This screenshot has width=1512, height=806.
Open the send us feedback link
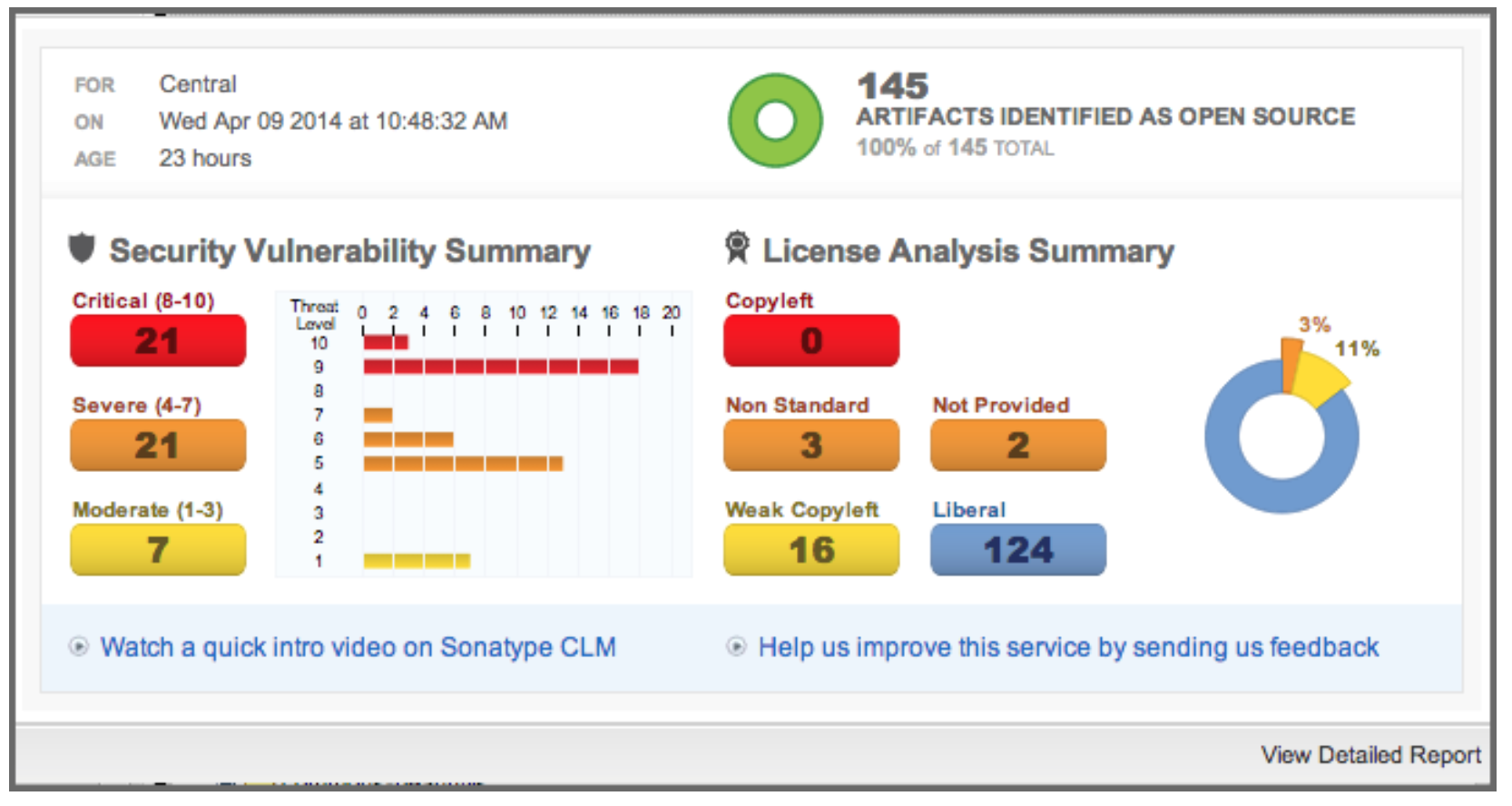(1068, 647)
